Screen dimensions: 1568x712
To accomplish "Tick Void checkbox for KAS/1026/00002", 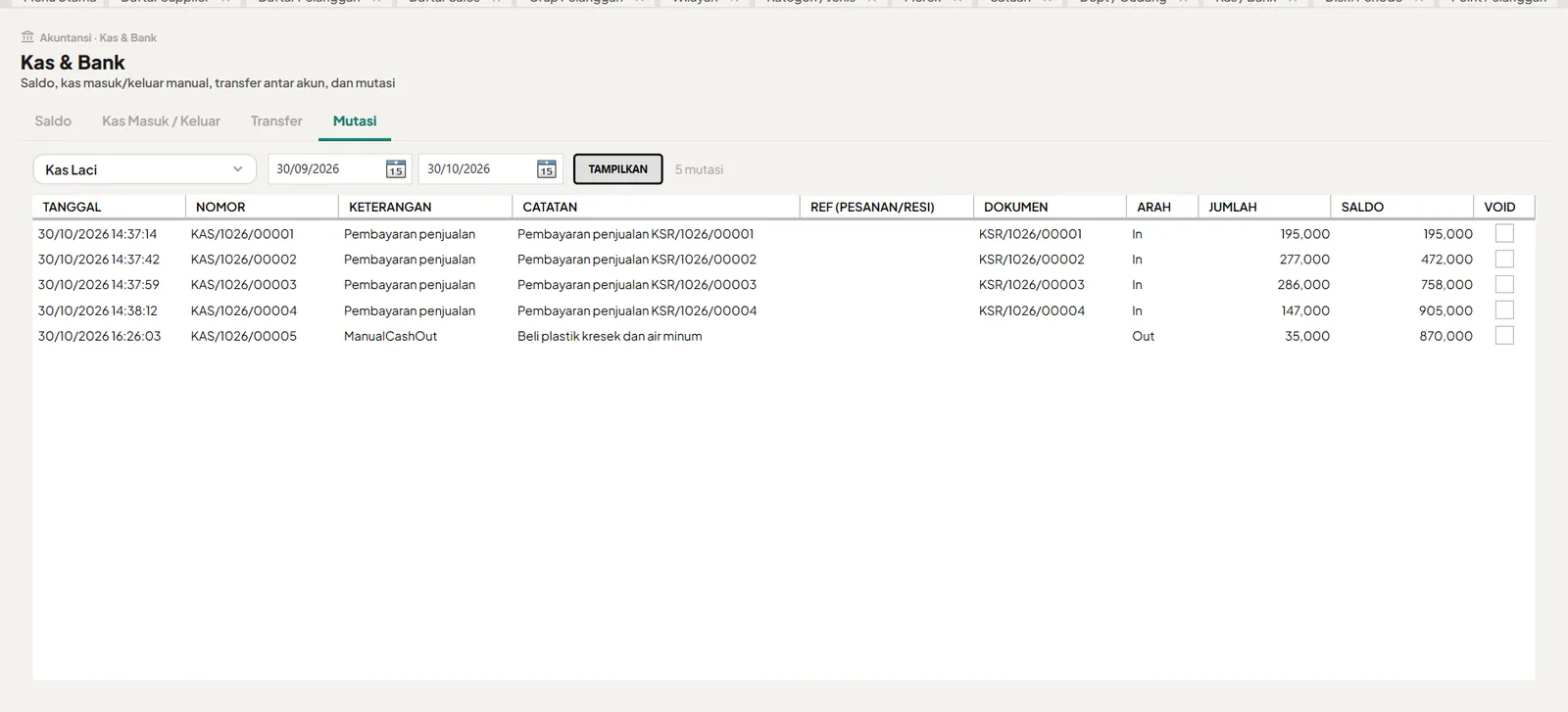I will (1504, 260).
